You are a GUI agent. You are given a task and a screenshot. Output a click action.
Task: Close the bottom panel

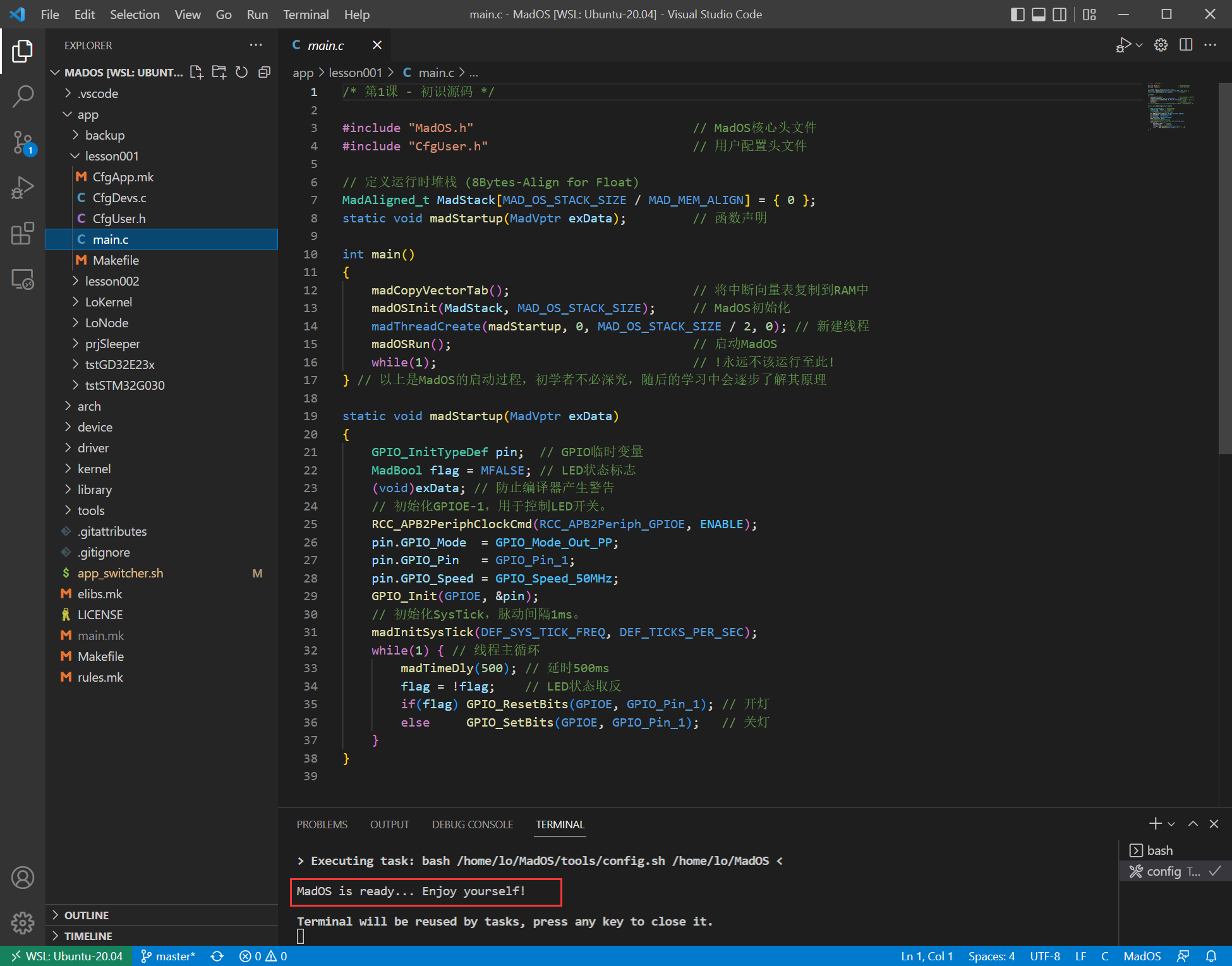(x=1214, y=823)
